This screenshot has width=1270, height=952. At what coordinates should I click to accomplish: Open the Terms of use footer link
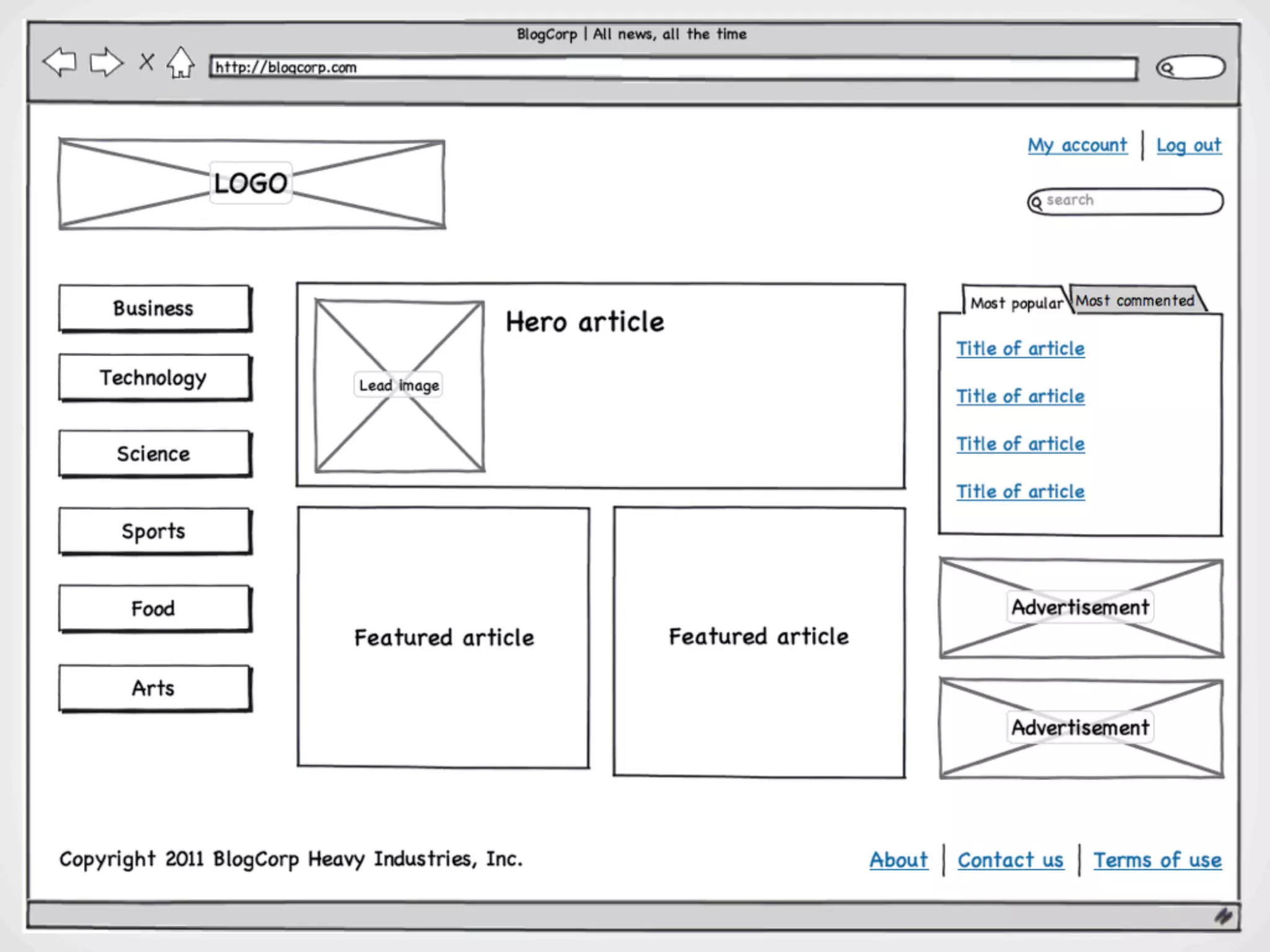tap(1157, 860)
